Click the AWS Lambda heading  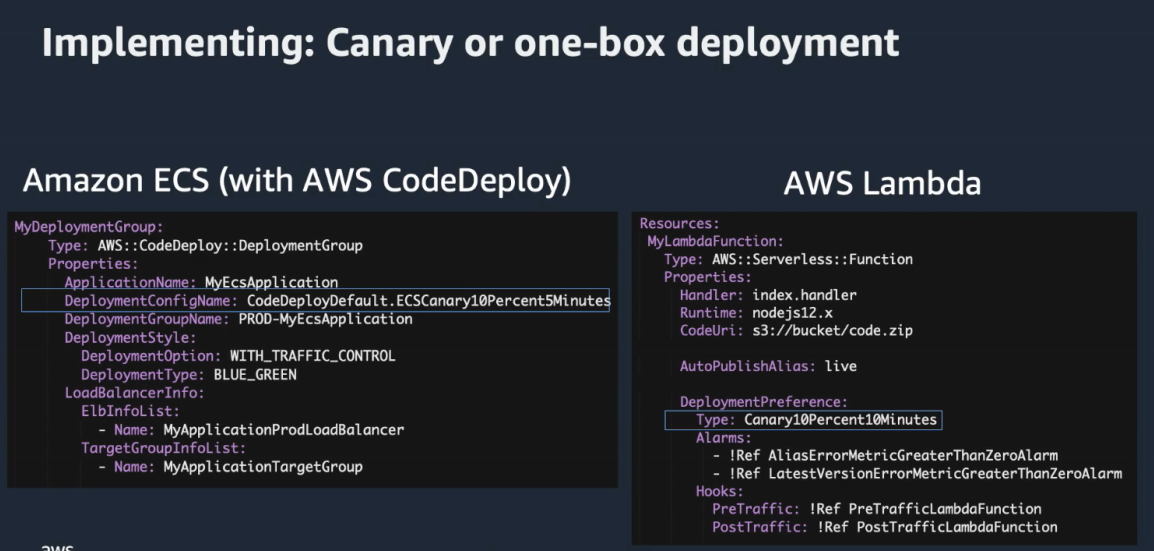[x=881, y=183]
